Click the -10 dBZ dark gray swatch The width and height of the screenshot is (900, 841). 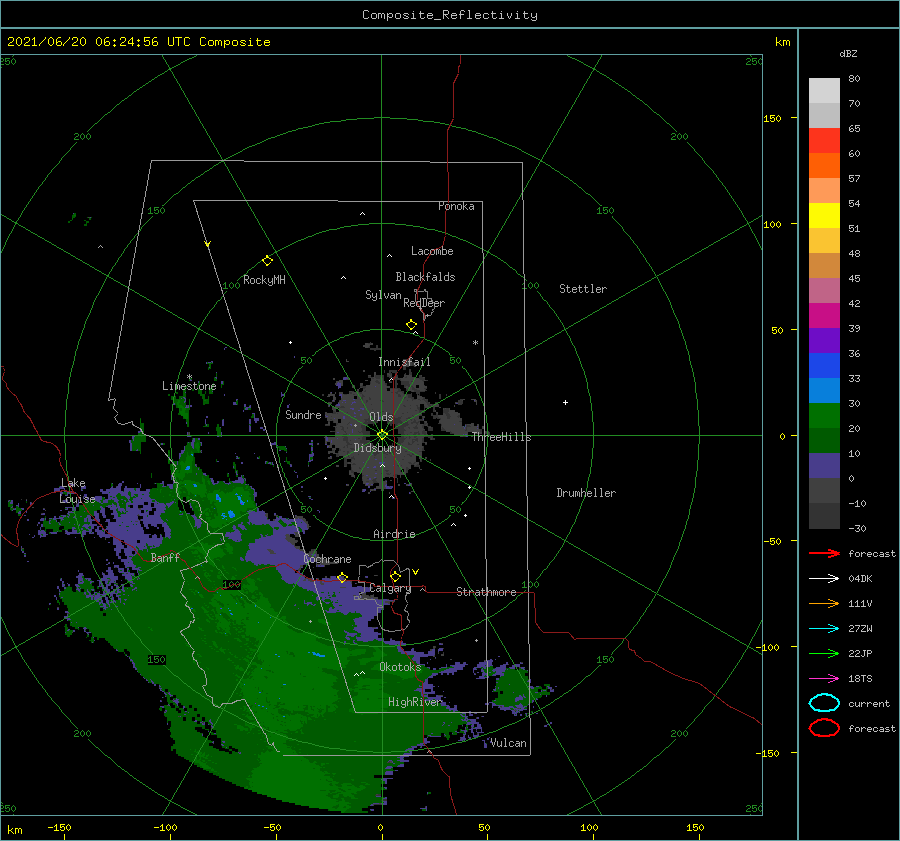[x=824, y=516]
